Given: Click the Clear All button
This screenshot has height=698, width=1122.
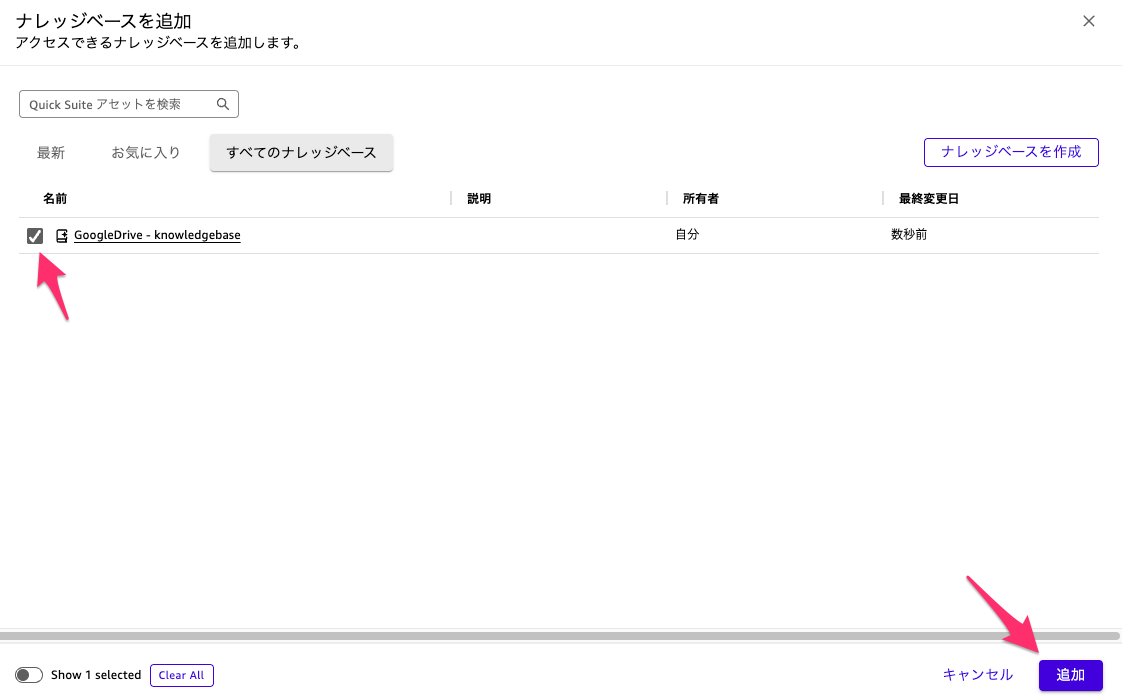Looking at the screenshot, I should 181,675.
